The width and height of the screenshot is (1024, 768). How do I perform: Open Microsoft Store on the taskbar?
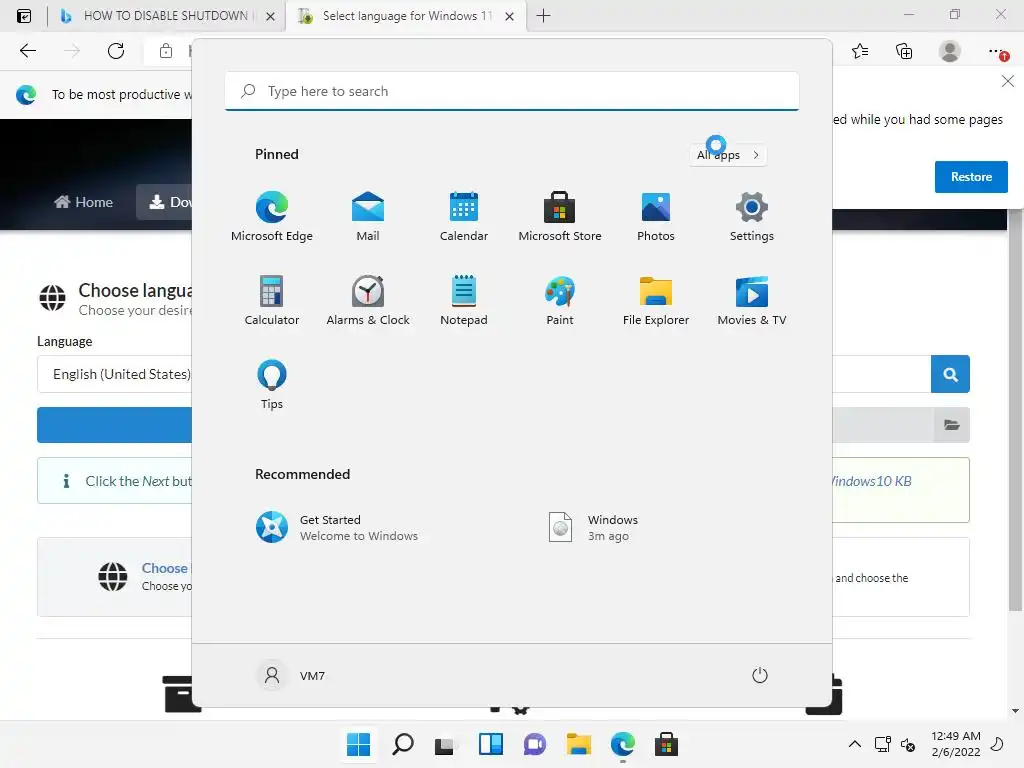[666, 744]
